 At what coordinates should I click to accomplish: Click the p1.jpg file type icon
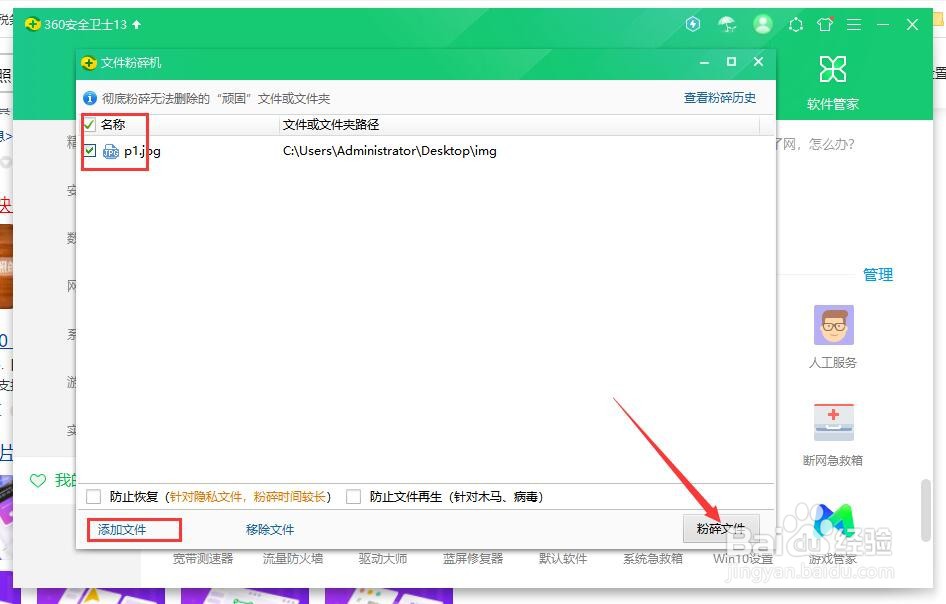coord(111,151)
